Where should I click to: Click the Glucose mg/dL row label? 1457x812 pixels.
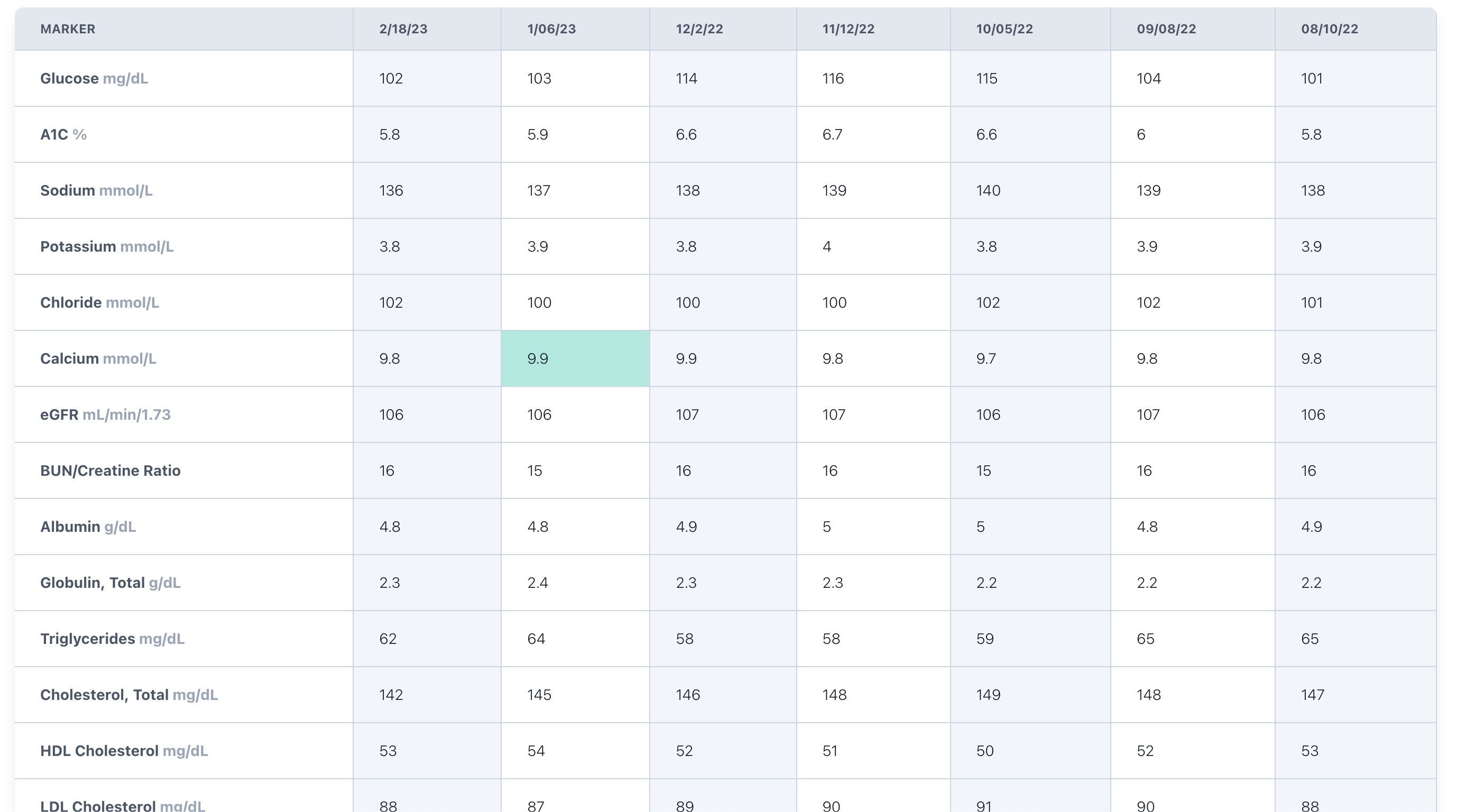coord(94,79)
